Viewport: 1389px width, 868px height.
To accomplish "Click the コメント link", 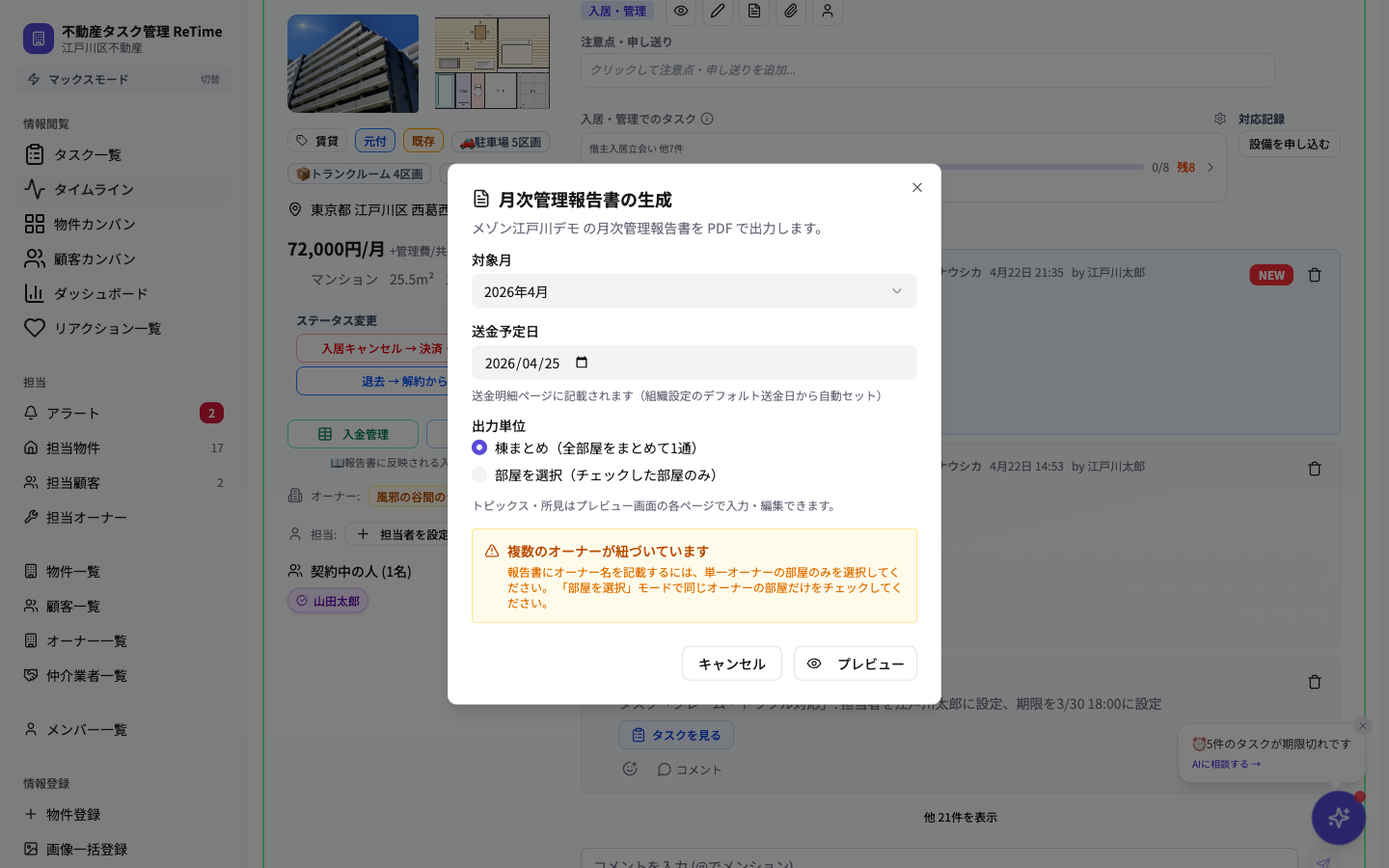I will (x=690, y=770).
